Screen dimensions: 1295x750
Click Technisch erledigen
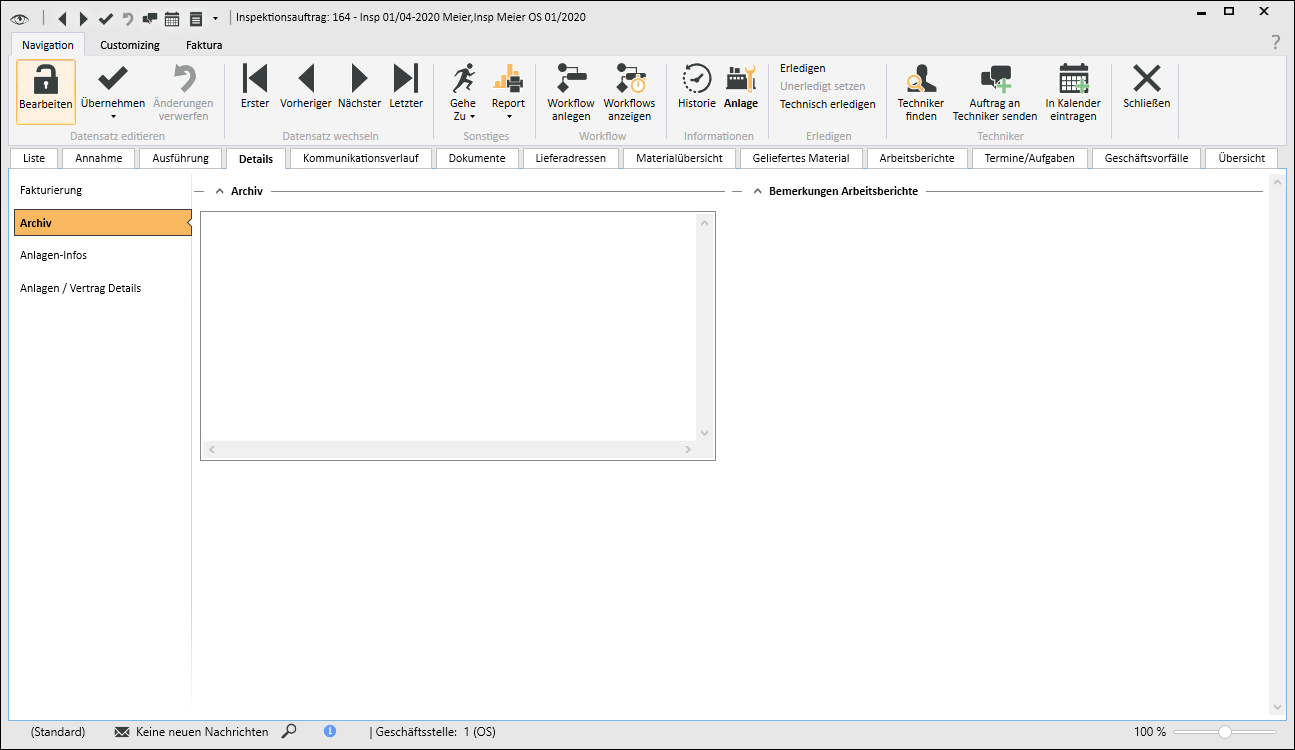(828, 104)
